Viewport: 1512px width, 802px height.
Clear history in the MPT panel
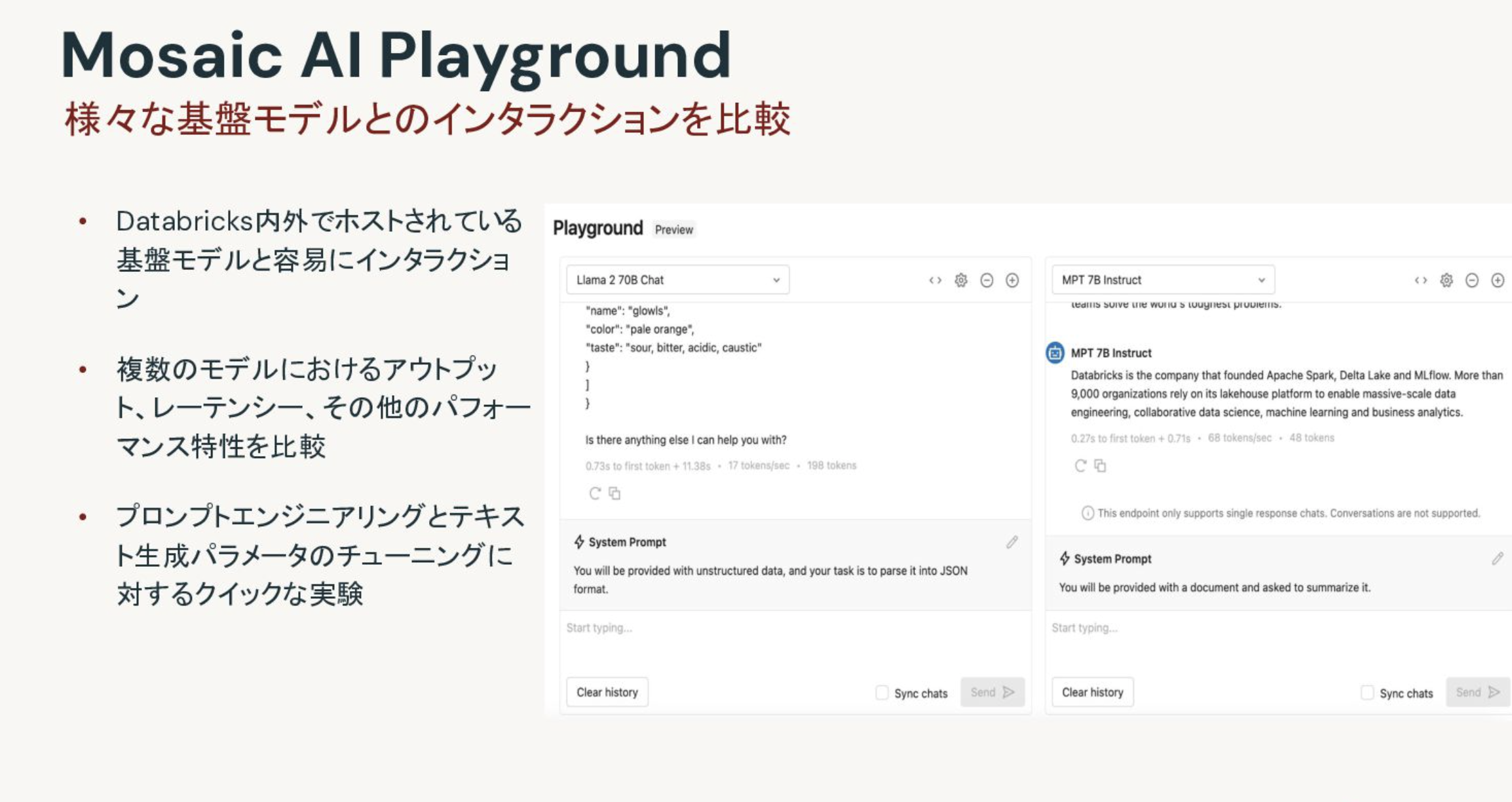tap(1092, 692)
